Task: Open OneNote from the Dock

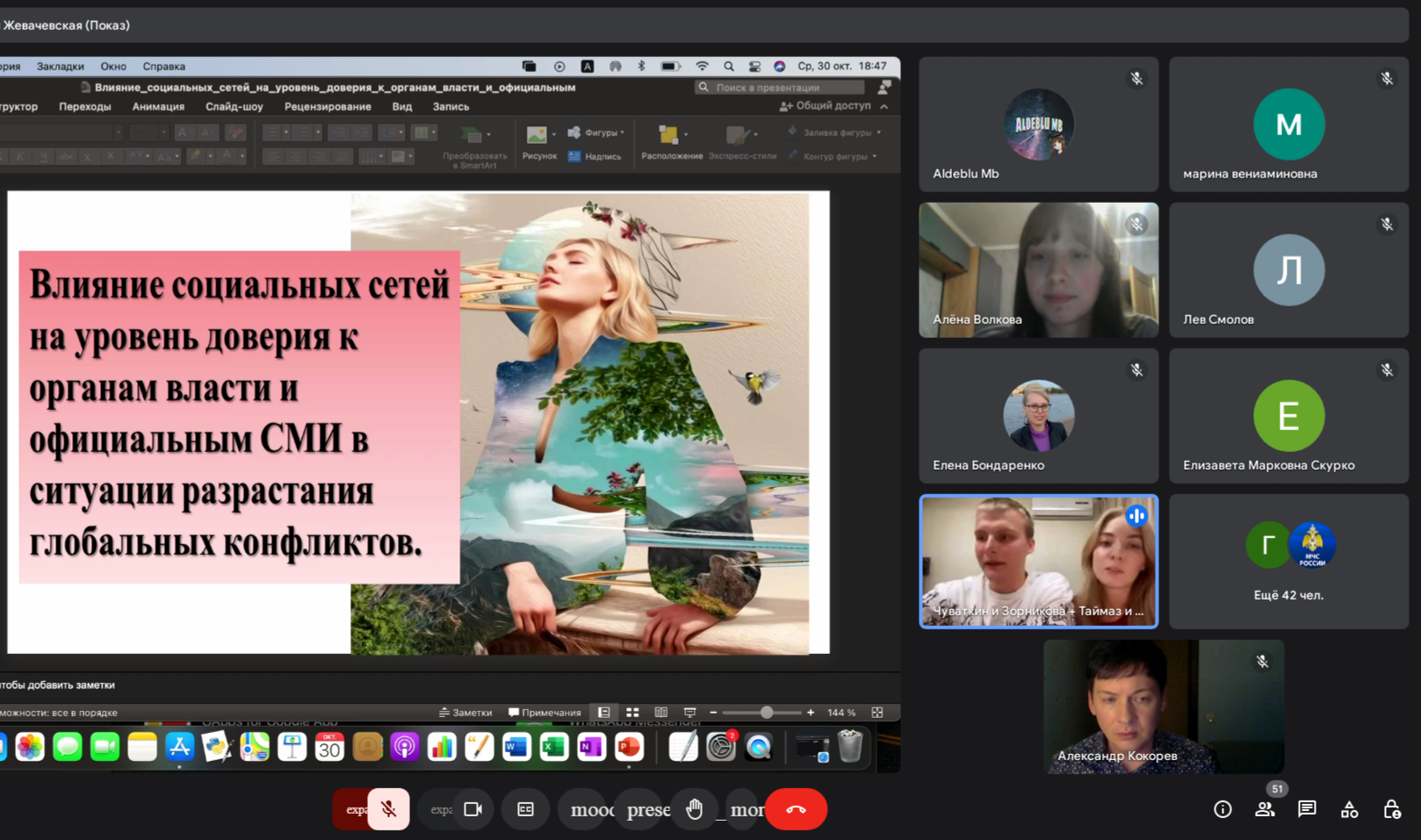Action: (x=592, y=747)
